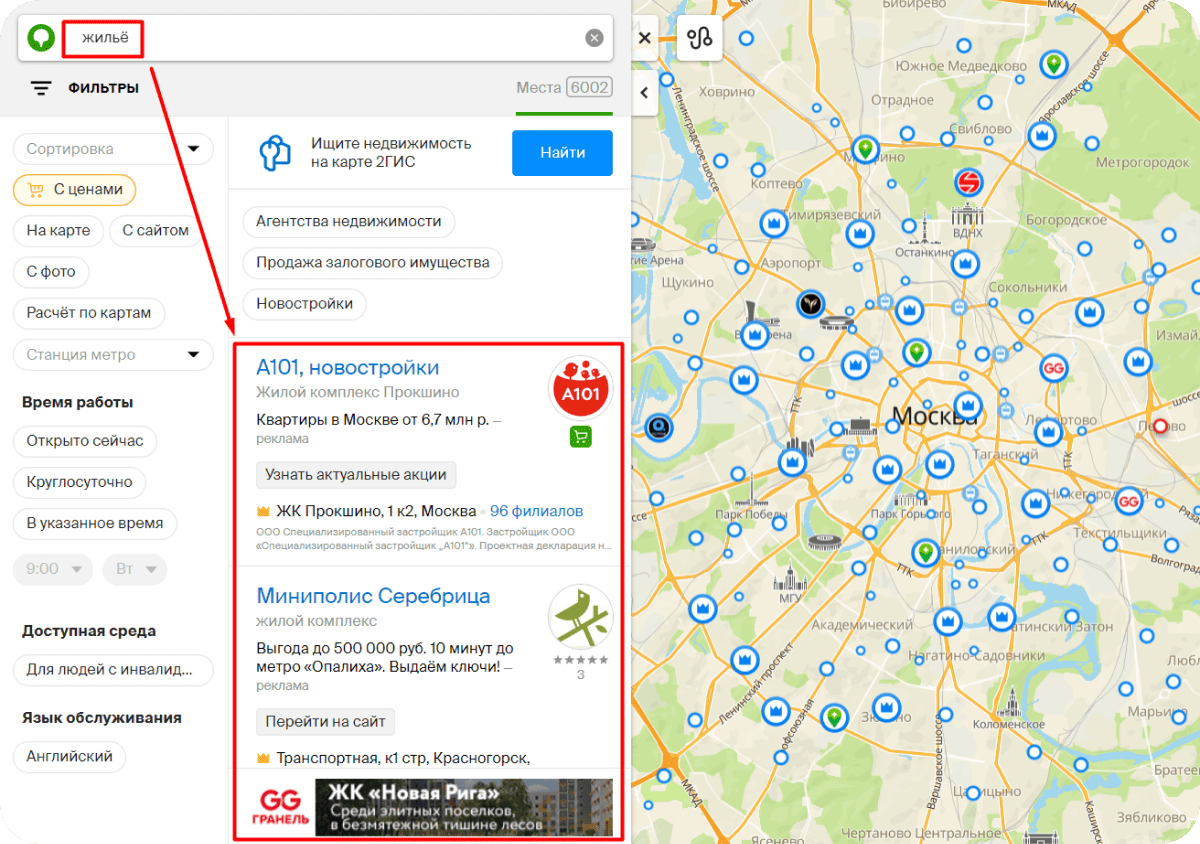Open the route planner icon on the map
The width and height of the screenshot is (1200, 844).
[699, 38]
